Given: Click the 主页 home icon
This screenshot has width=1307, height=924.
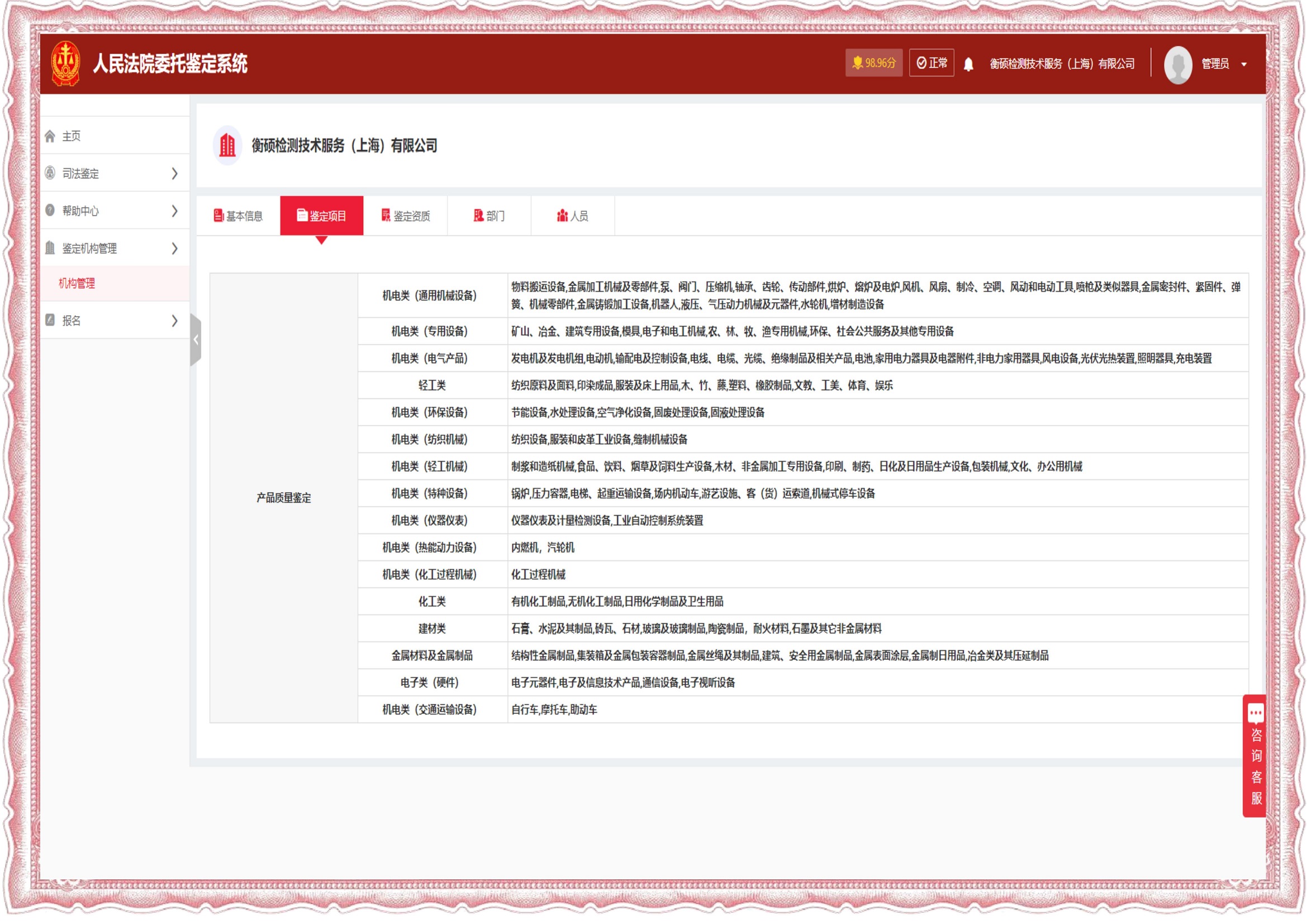Looking at the screenshot, I should 50,136.
